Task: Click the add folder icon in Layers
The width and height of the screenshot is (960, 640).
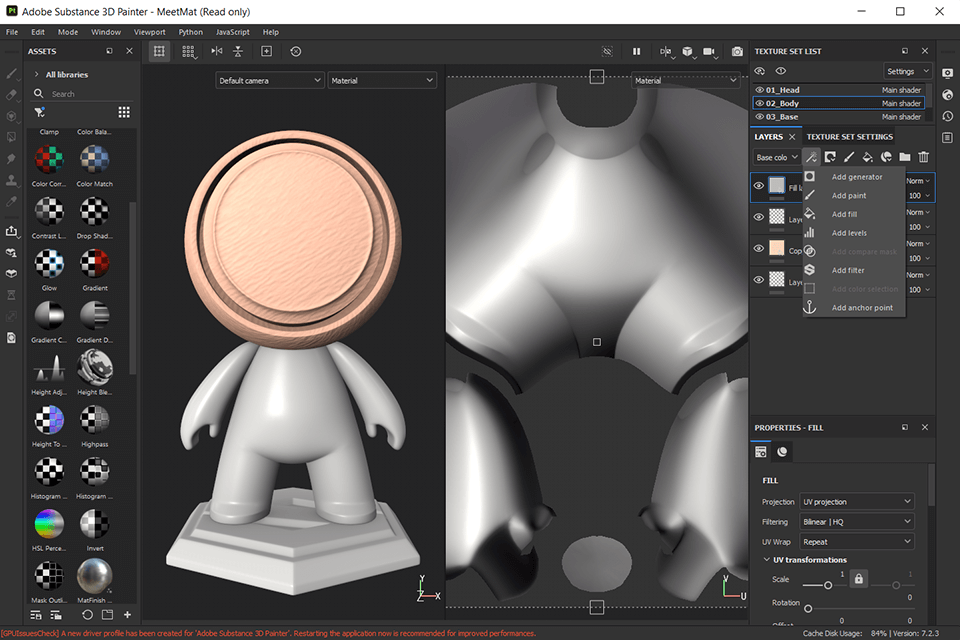Action: point(905,157)
